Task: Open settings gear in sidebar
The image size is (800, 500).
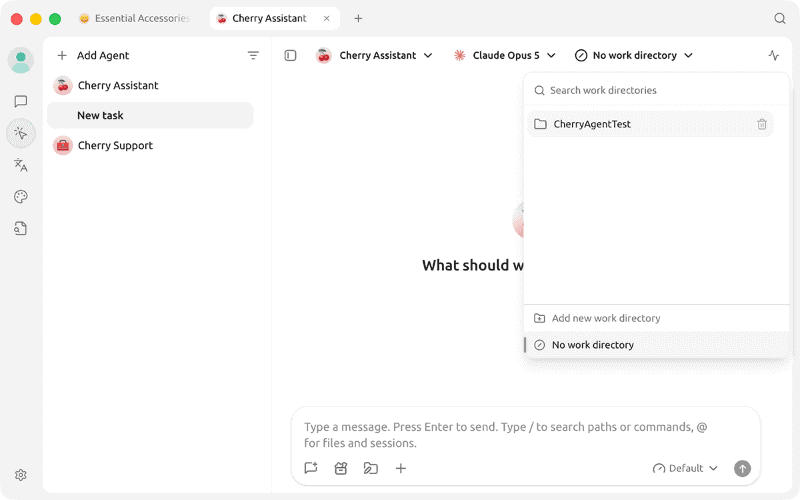Action: point(21,475)
